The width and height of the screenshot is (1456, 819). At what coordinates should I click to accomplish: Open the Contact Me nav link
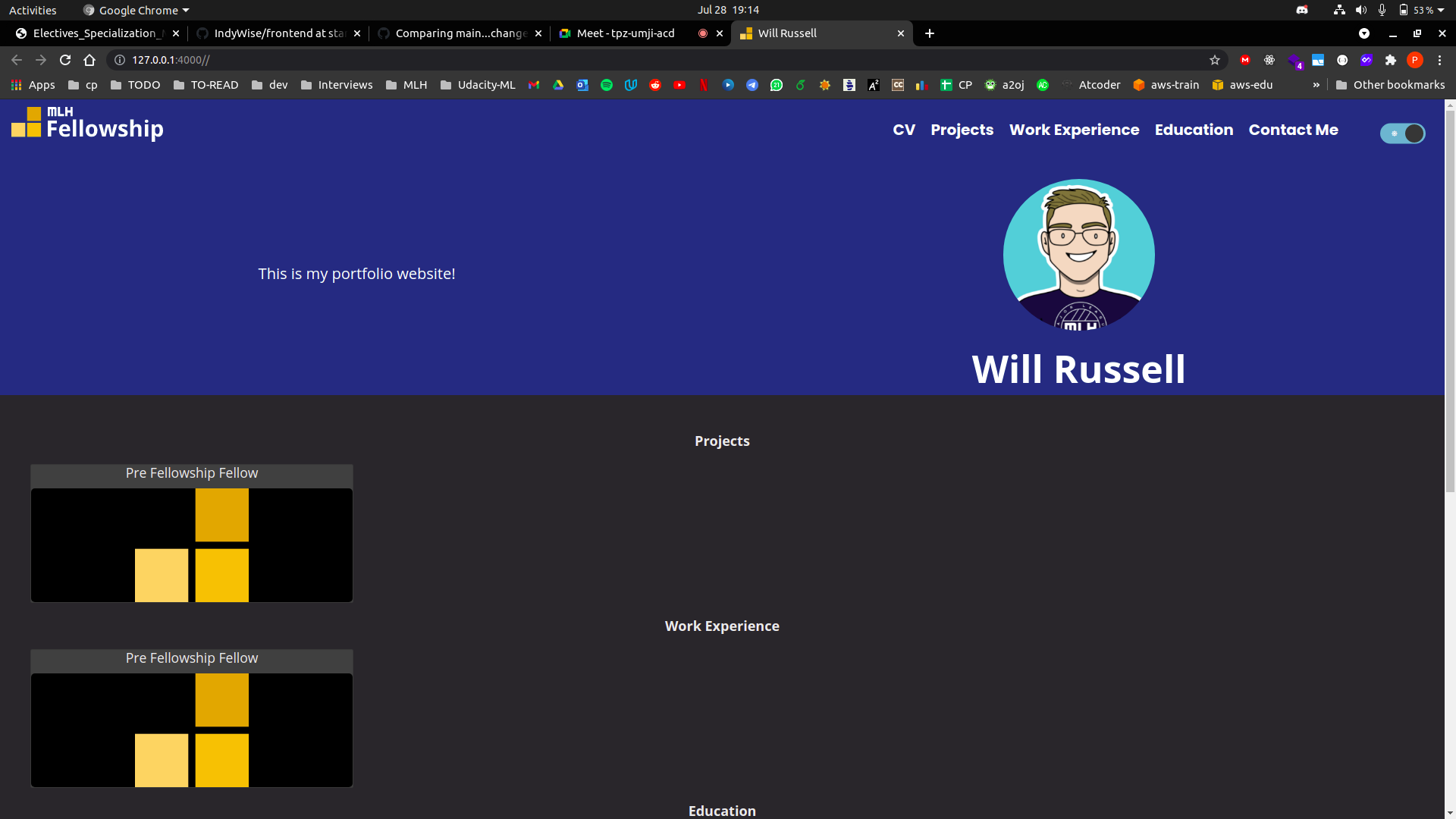click(x=1293, y=130)
